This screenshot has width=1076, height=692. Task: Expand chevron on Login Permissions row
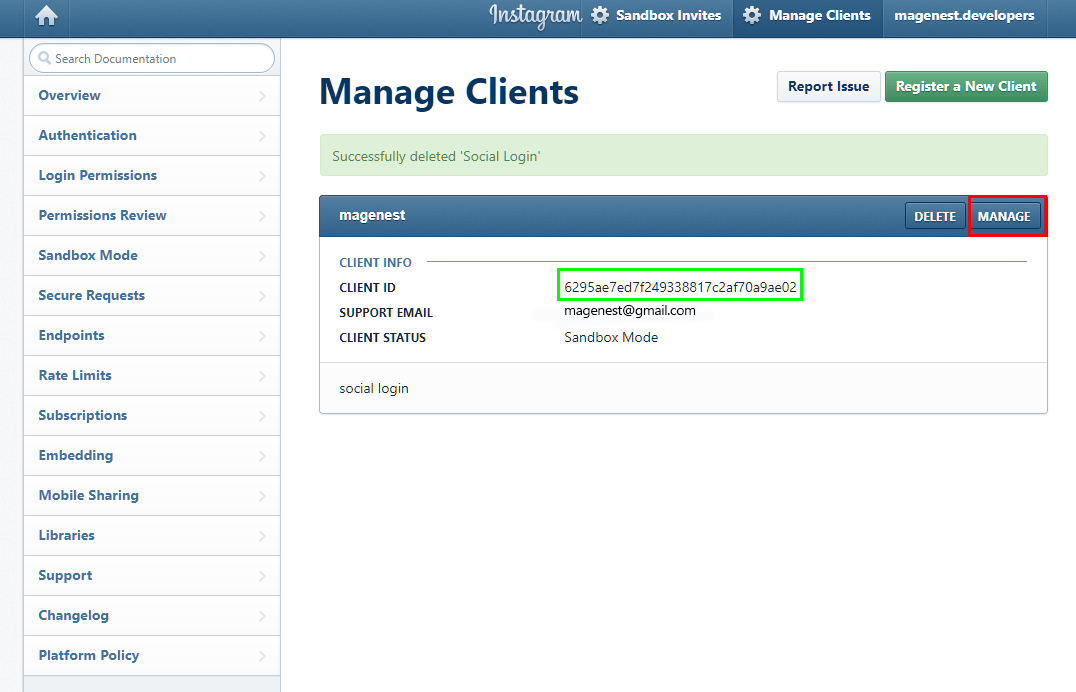pos(262,176)
